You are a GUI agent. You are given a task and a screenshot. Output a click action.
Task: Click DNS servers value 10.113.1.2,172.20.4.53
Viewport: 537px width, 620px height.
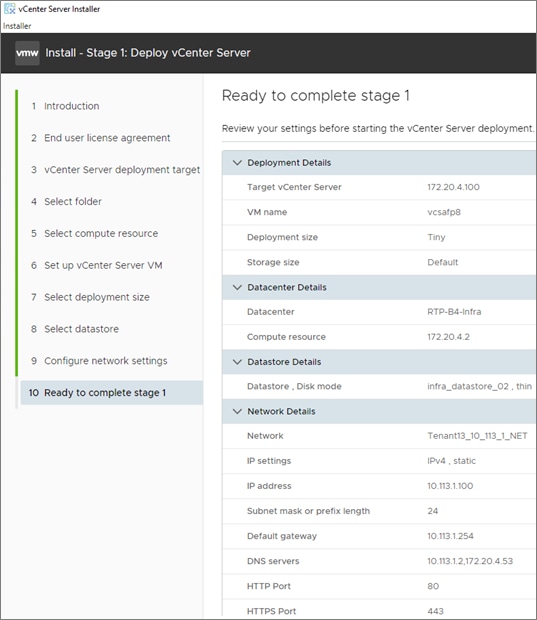click(470, 561)
